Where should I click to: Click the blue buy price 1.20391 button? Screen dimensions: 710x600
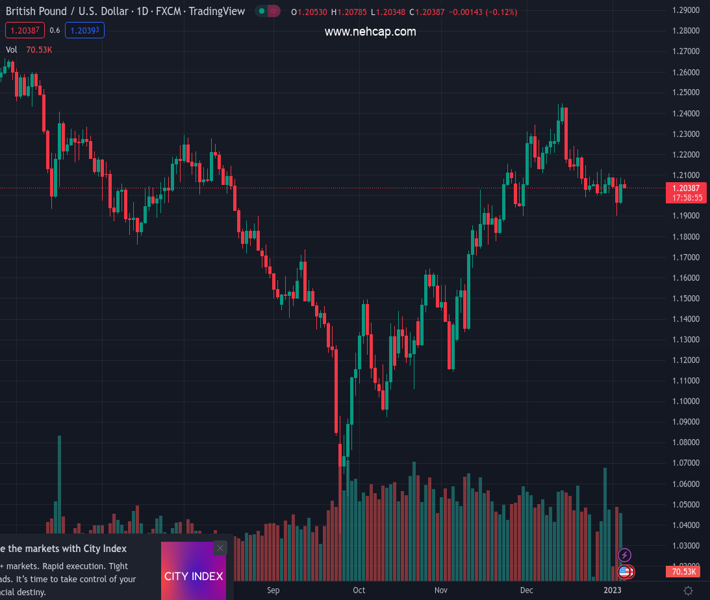(x=85, y=31)
